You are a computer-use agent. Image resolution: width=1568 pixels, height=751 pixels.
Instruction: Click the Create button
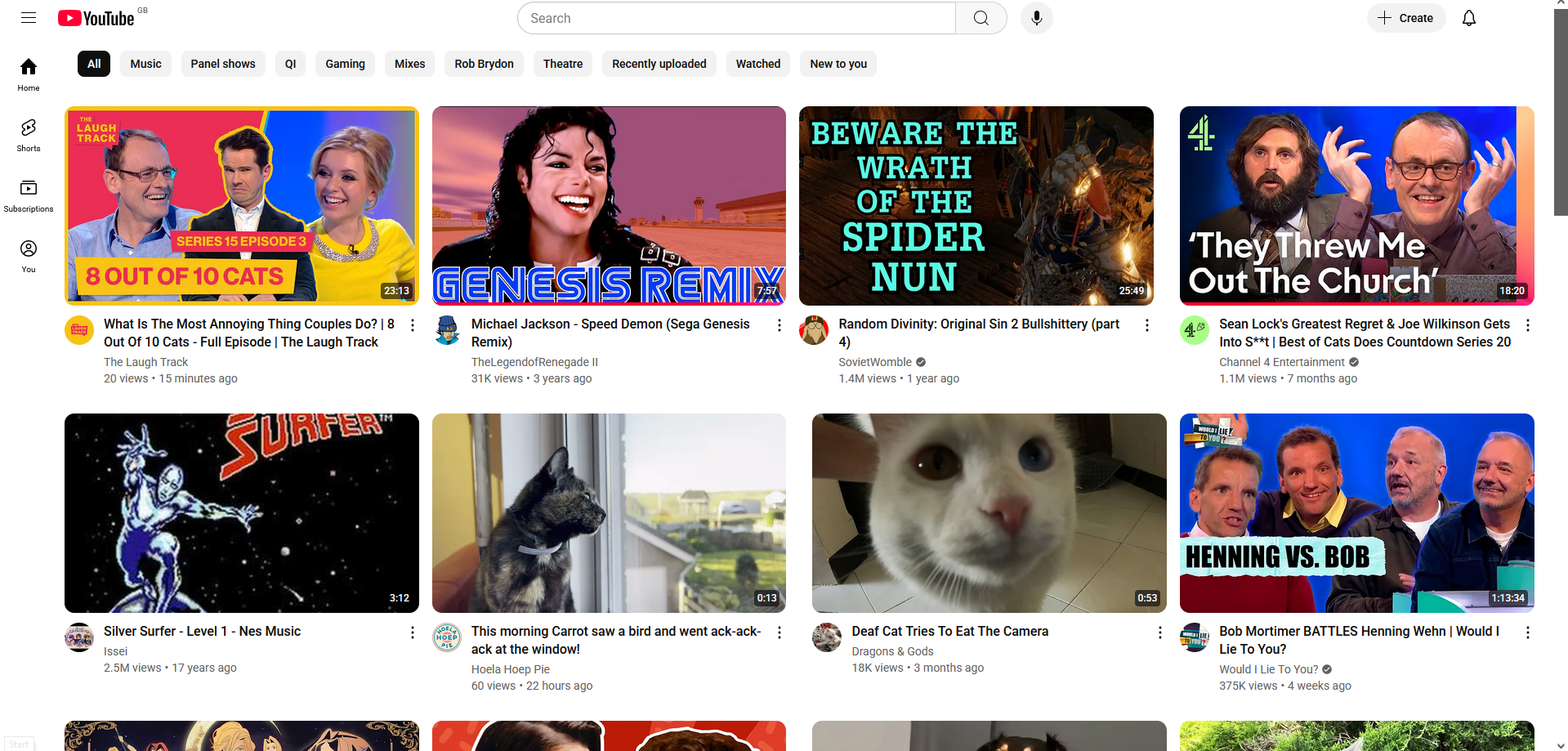[x=1406, y=18]
